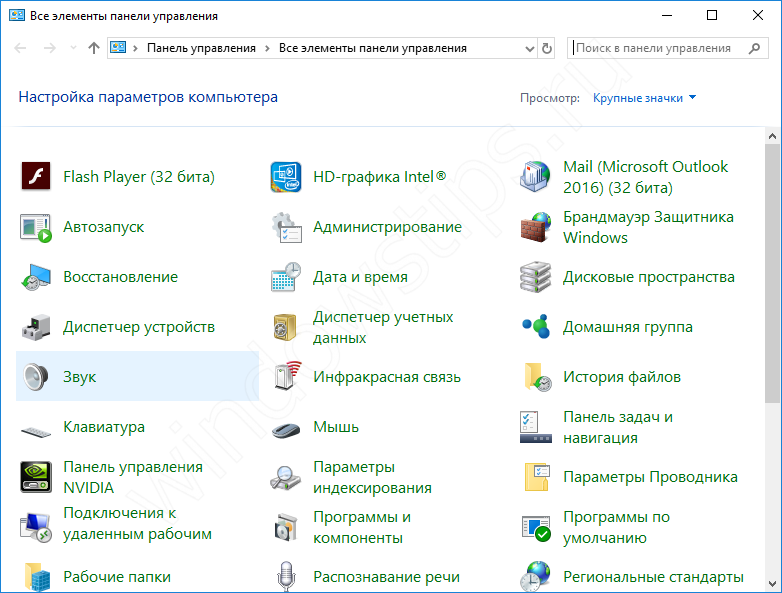Viewport: 782px width, 593px height.
Task: Expand the Крупные значки view dropdown
Action: tap(644, 98)
